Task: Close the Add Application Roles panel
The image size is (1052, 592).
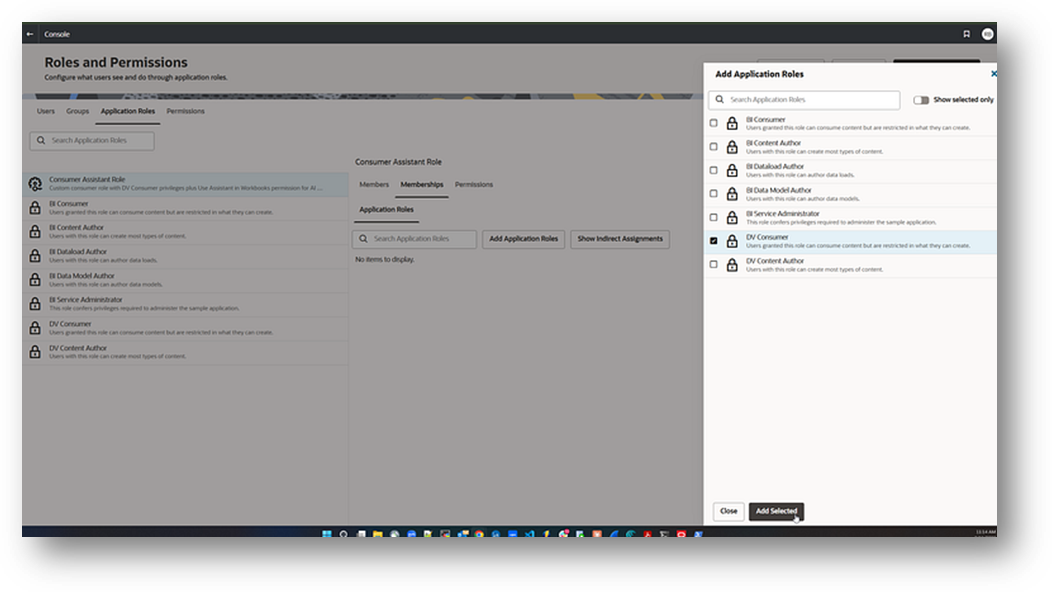Action: pos(994,74)
